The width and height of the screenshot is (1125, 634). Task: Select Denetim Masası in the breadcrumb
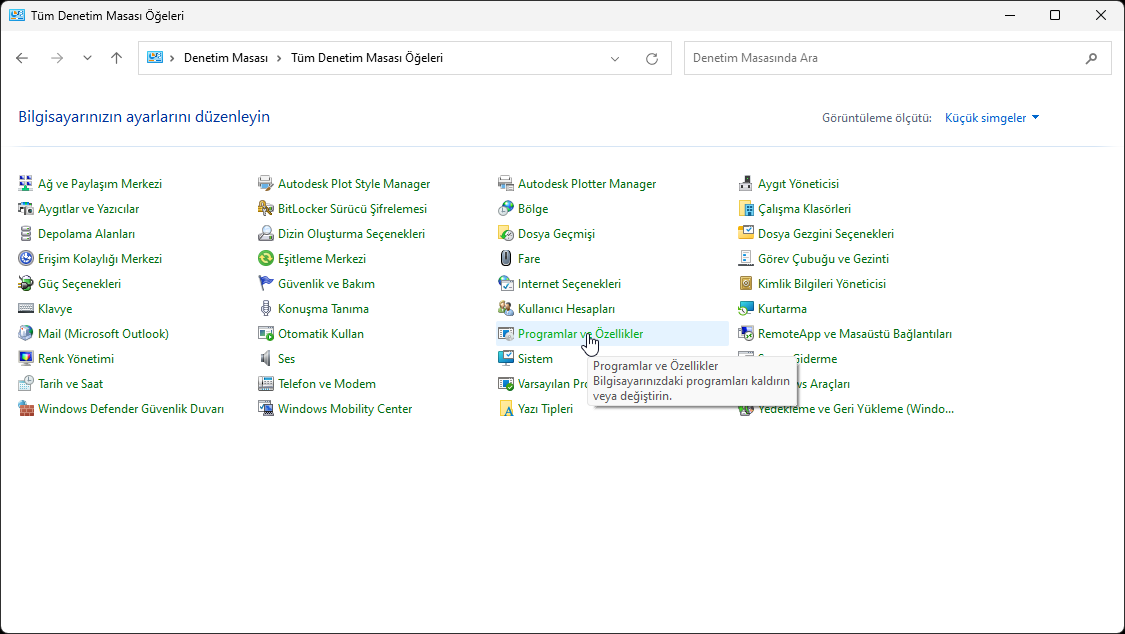(226, 58)
